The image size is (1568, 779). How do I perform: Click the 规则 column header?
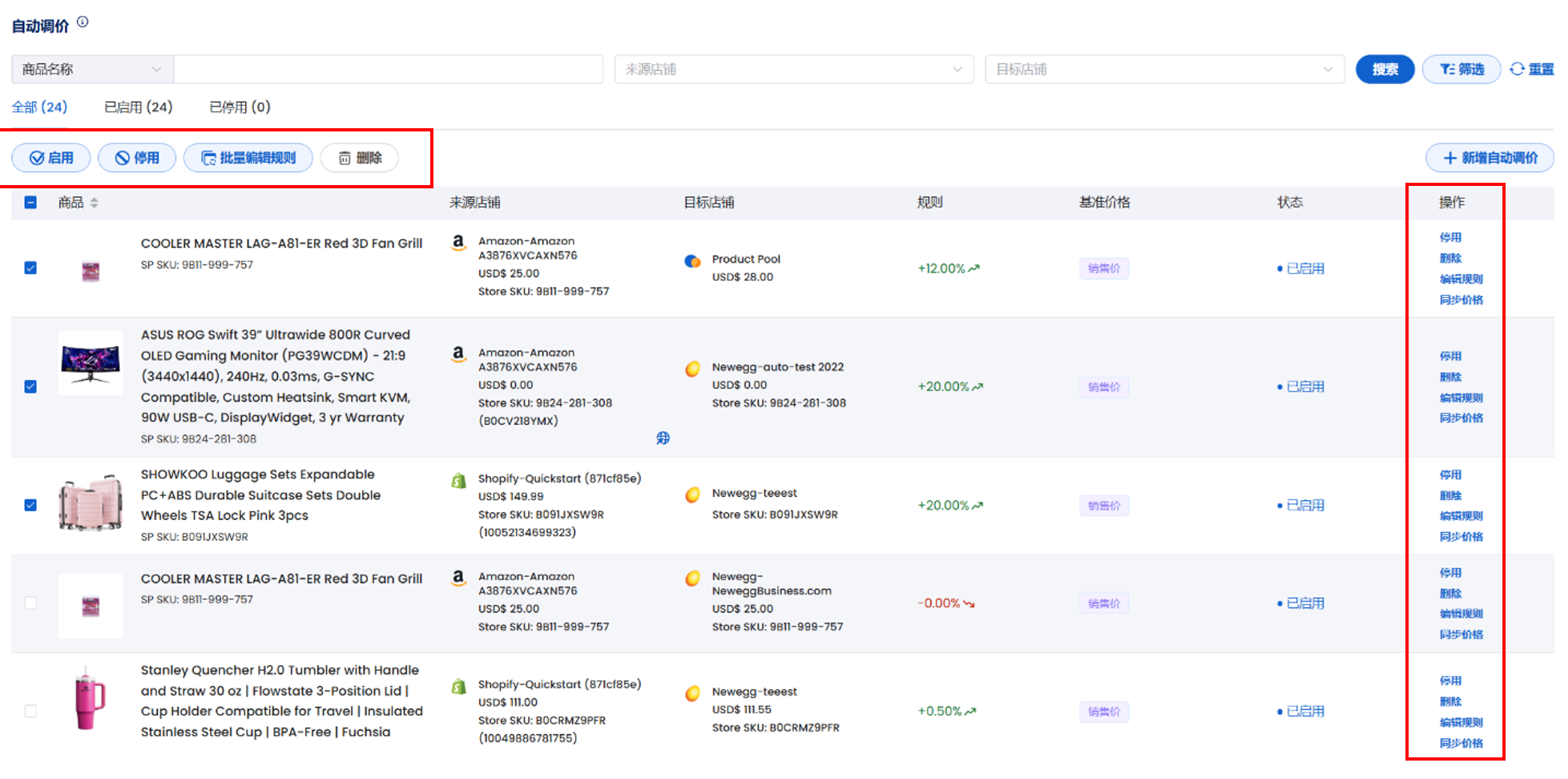(x=929, y=202)
